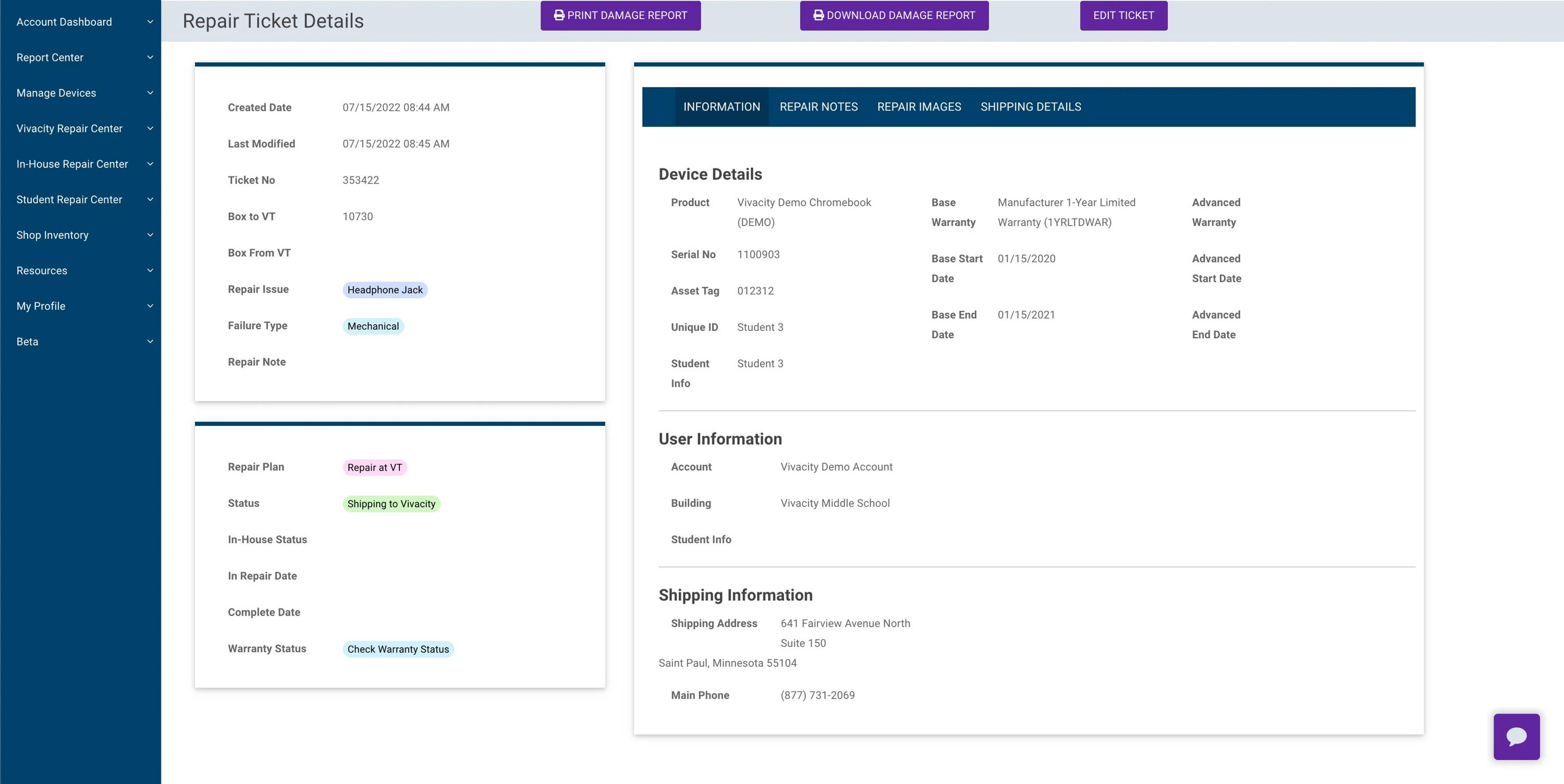Image resolution: width=1564 pixels, height=784 pixels.
Task: Expand Vivacity Repair Center chevron
Action: (x=150, y=128)
